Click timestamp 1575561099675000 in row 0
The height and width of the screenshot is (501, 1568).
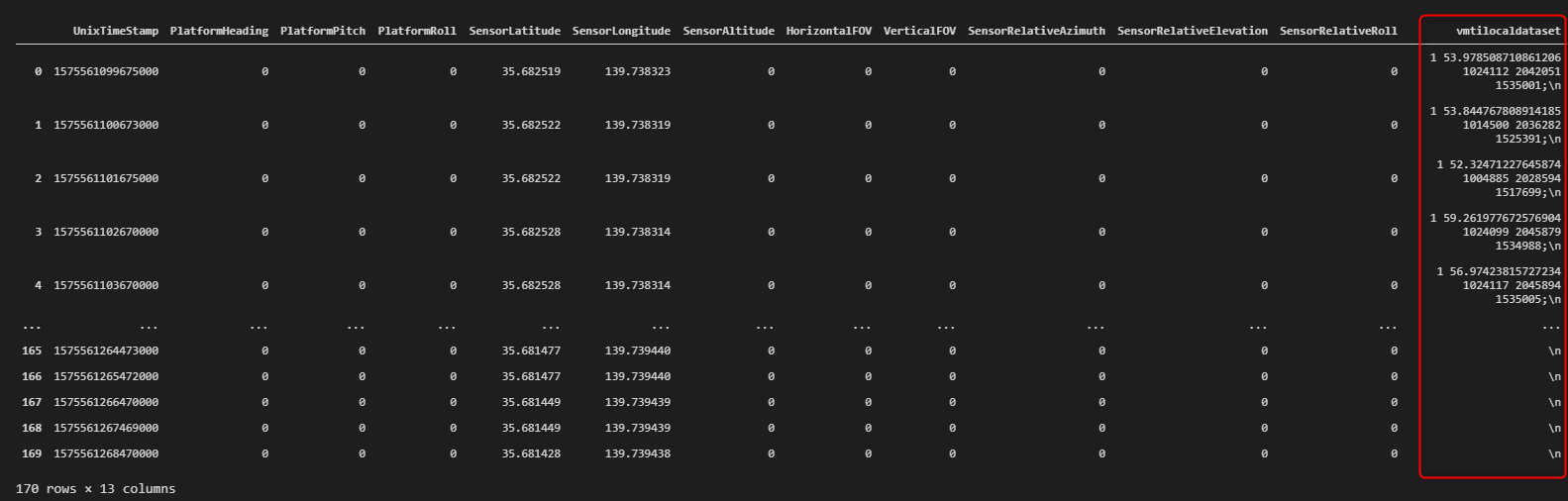click(x=106, y=71)
